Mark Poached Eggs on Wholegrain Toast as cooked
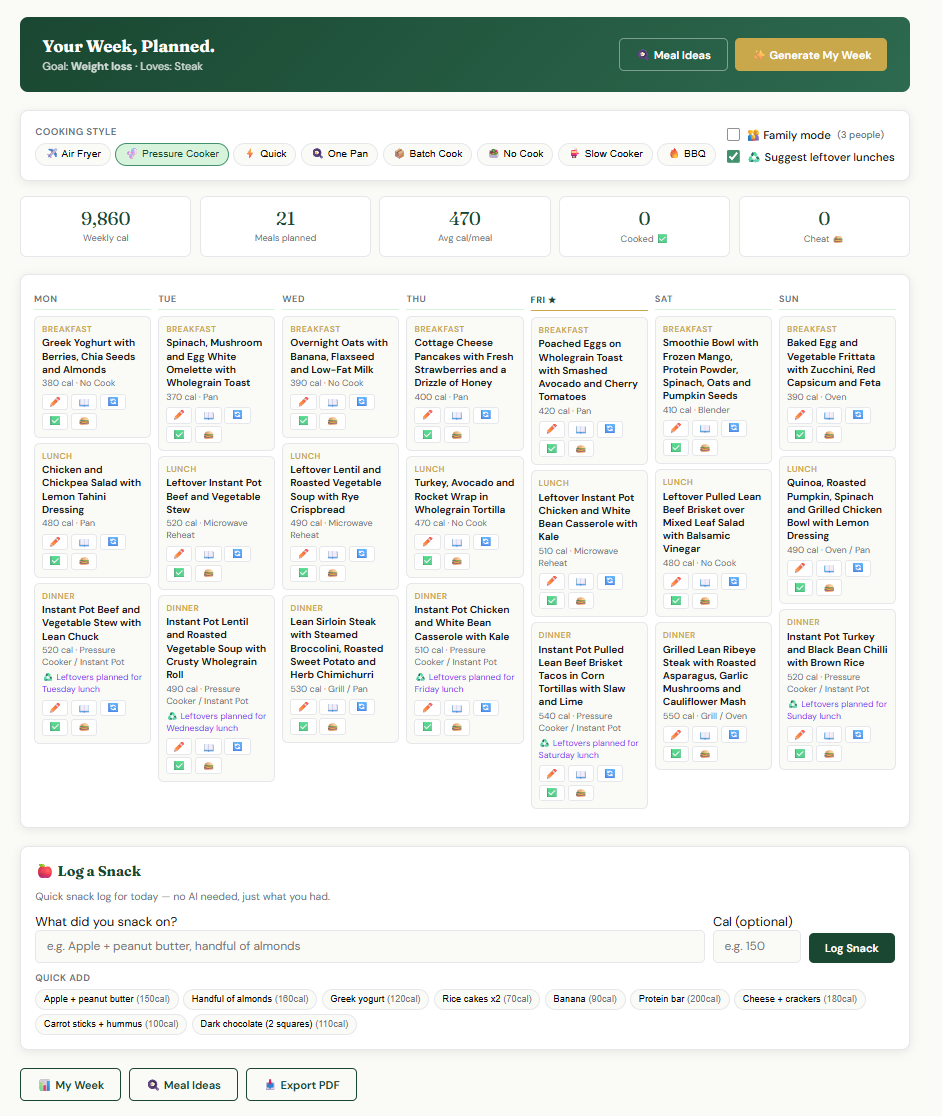The image size is (942, 1116). coord(551,448)
